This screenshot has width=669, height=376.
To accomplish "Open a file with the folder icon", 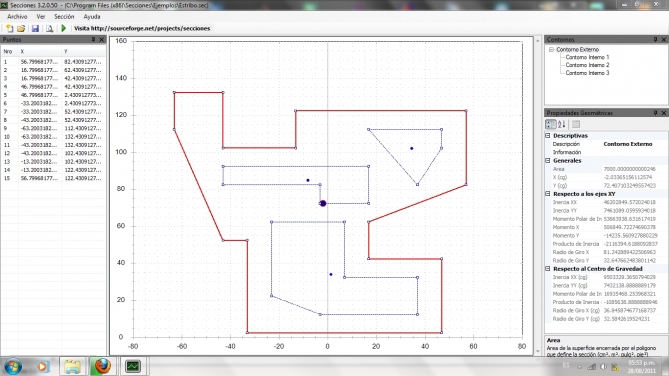I will pyautogui.click(x=21, y=29).
